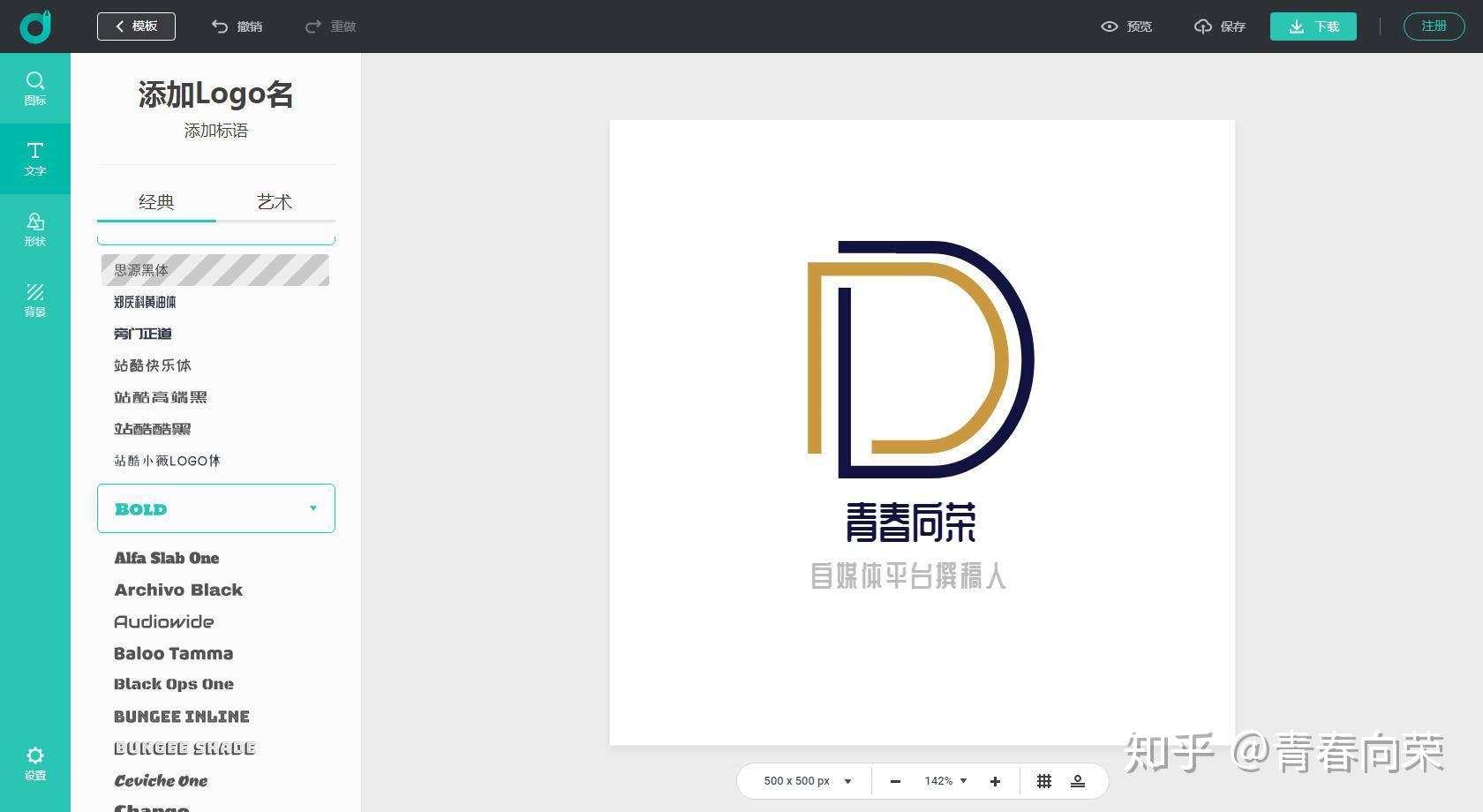The width and height of the screenshot is (1483, 812).
Task: Open the 背景 panel
Action: coord(34,300)
